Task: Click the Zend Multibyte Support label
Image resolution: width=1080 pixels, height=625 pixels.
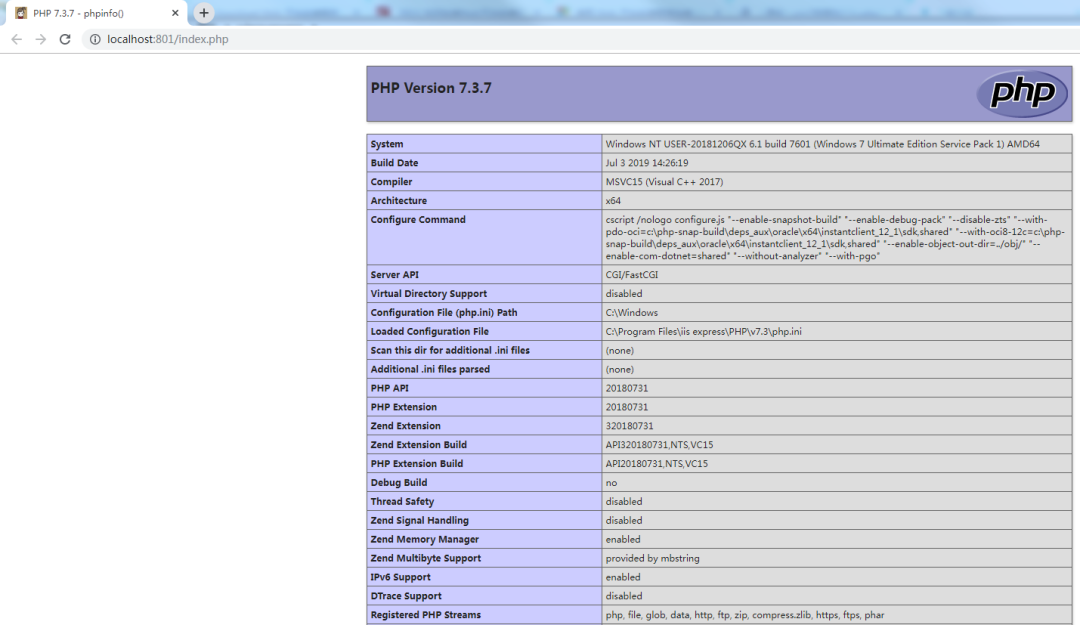Action: point(426,558)
